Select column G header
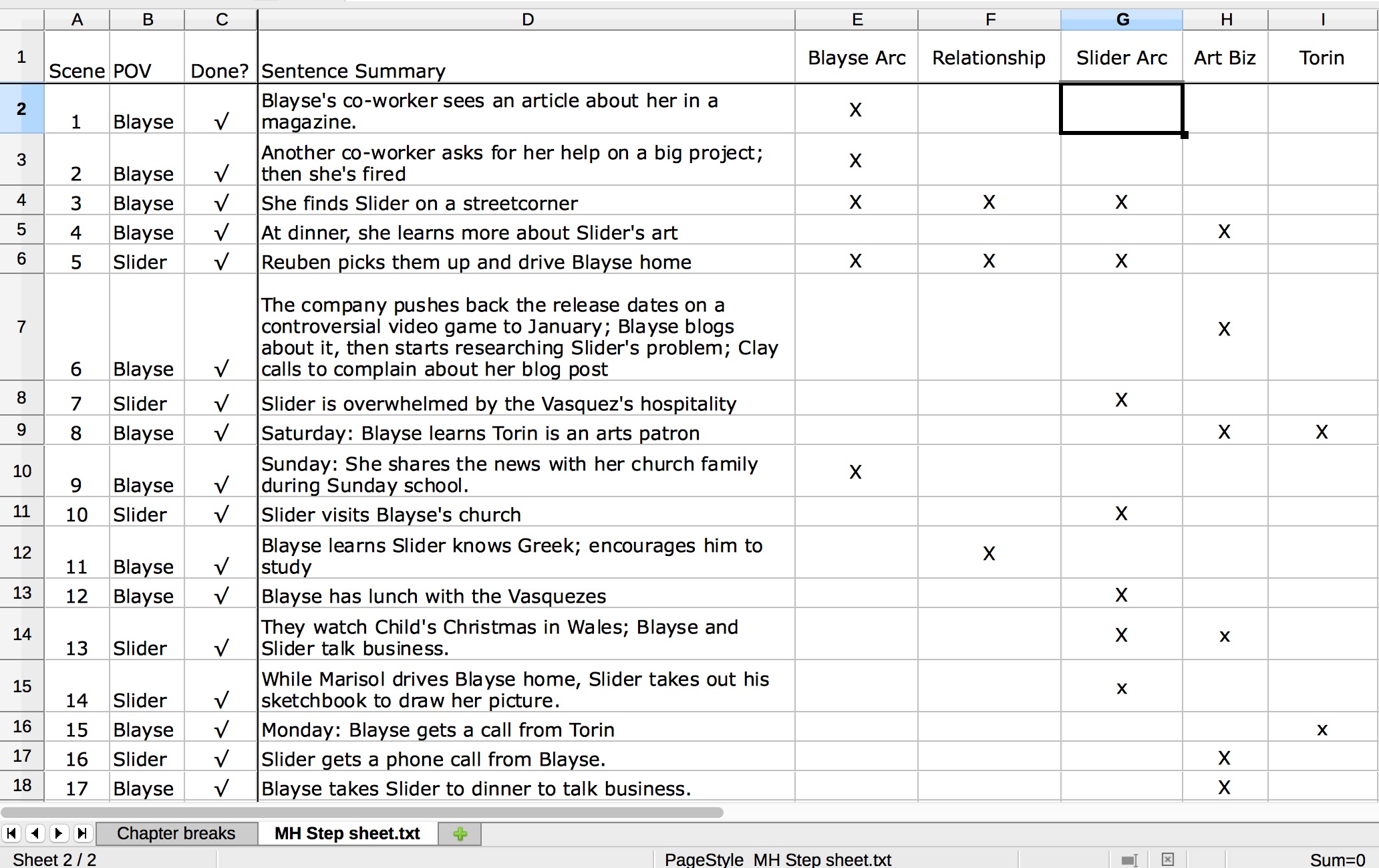This screenshot has height=868, width=1379. point(1122,19)
